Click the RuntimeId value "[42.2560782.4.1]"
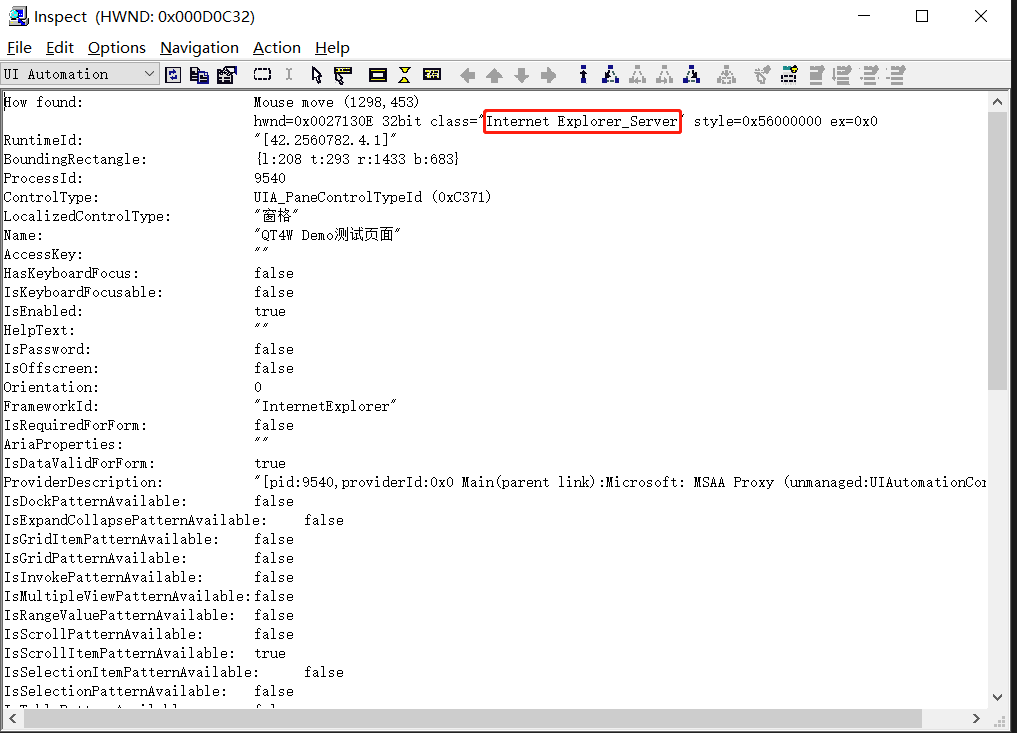The height and width of the screenshot is (733, 1017). coord(325,140)
